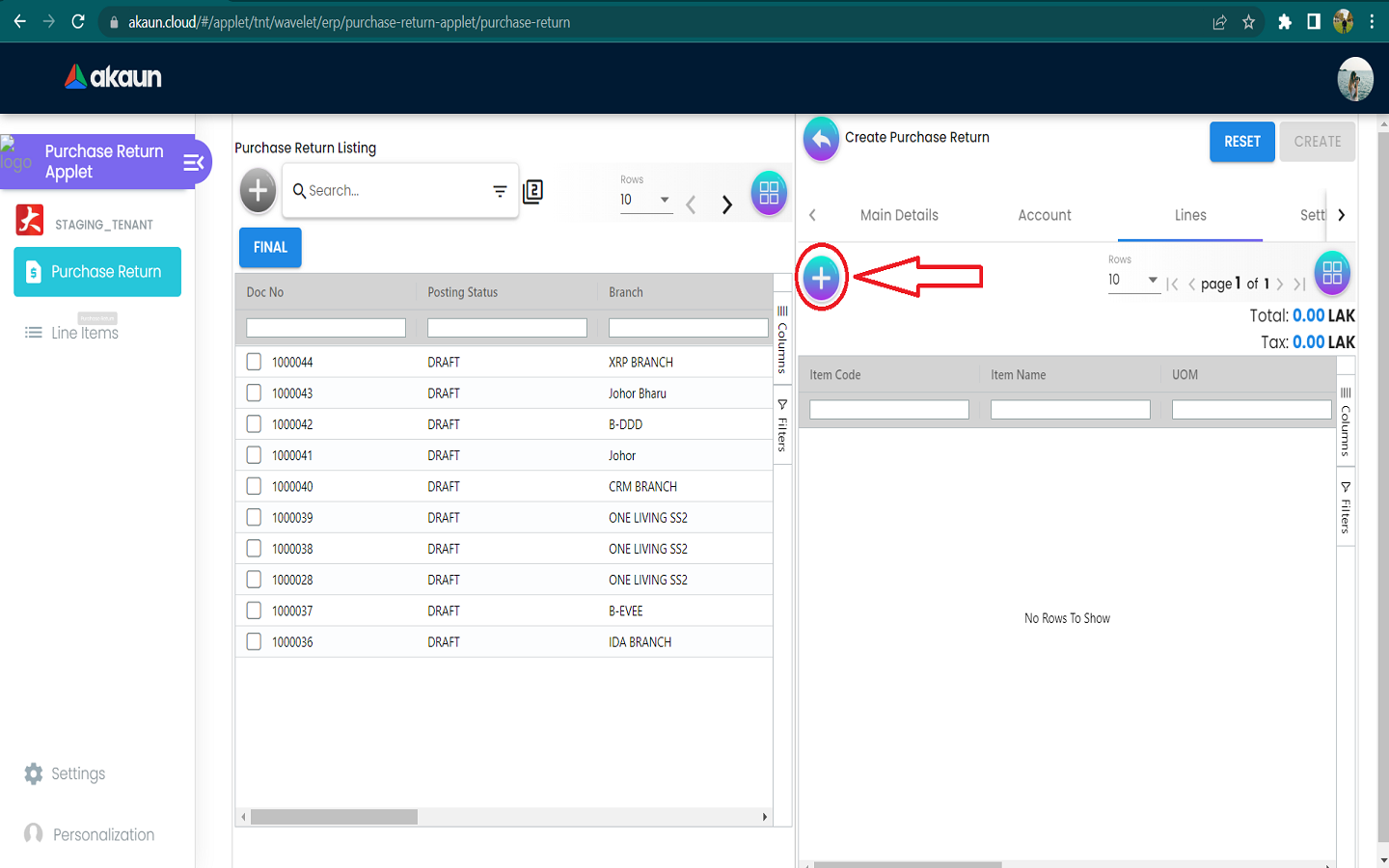
Task: Click the back arrow beside Create Purchase Return
Action: click(x=821, y=140)
